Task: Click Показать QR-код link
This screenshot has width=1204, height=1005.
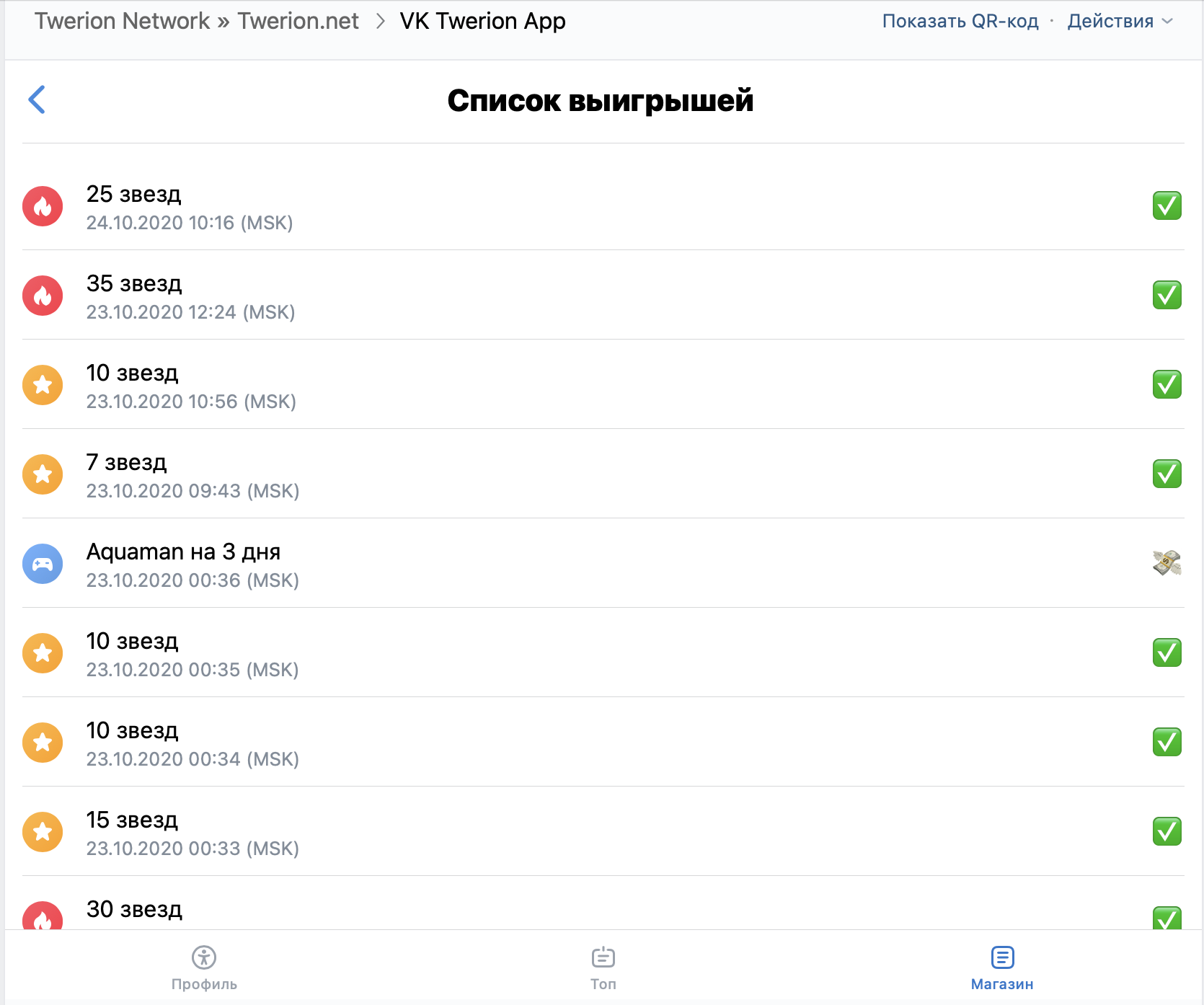Action: 960,22
